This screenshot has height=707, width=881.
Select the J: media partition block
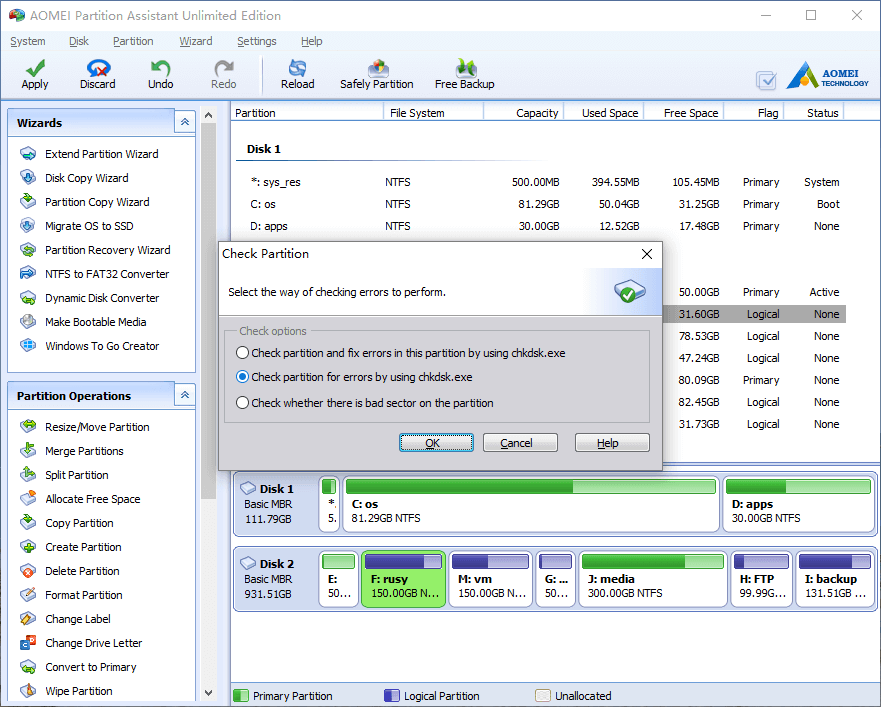pos(653,579)
